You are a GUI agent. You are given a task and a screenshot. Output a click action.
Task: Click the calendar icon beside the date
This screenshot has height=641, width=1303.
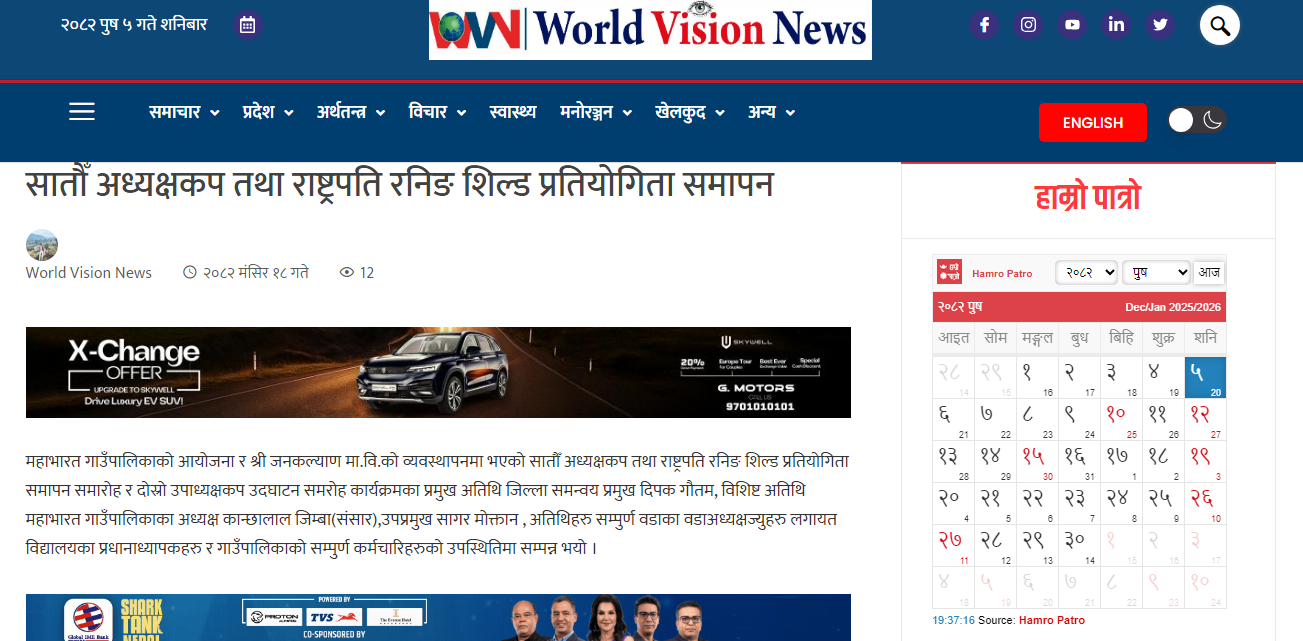coord(247,25)
